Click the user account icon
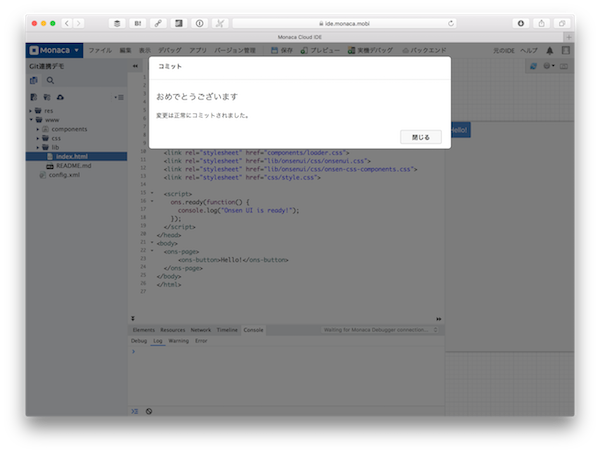Screen dimensions: 600x453 pyautogui.click(x=566, y=50)
